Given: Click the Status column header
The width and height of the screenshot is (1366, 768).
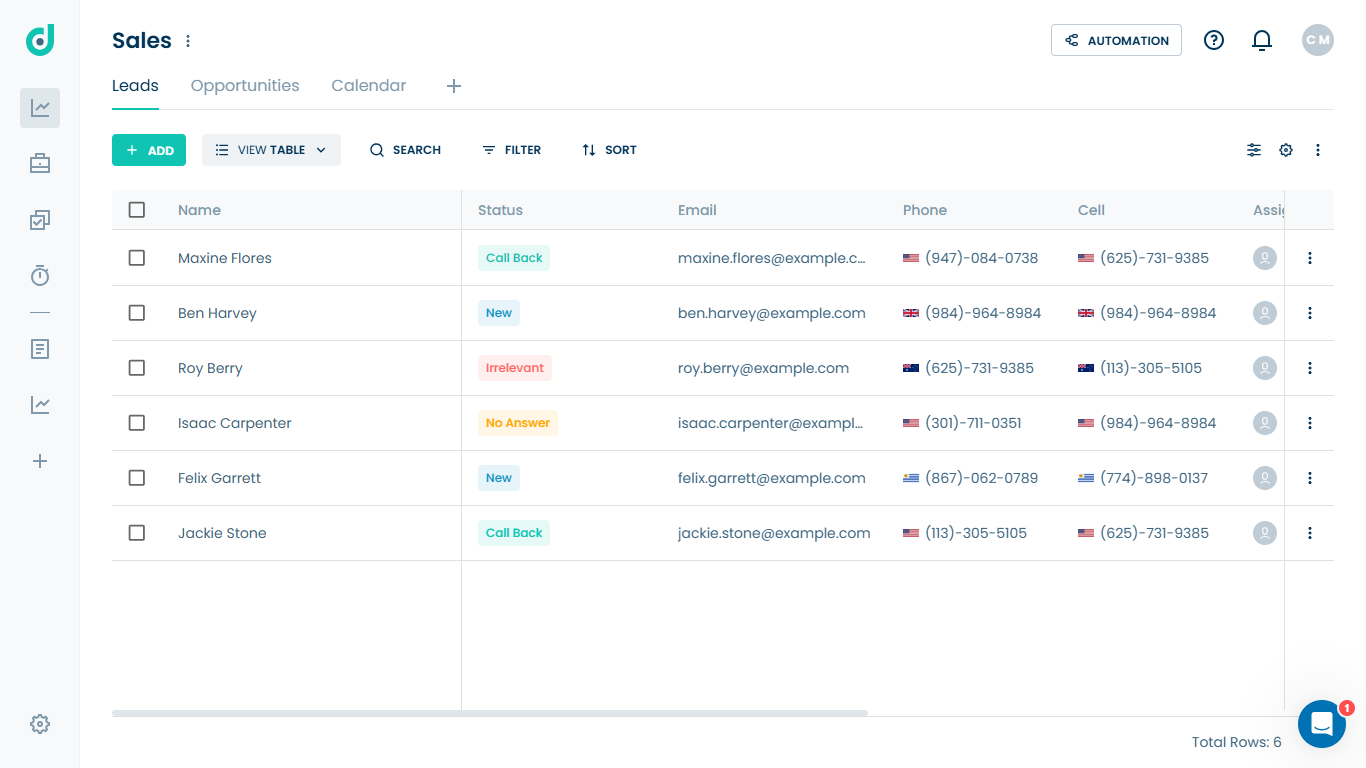Looking at the screenshot, I should point(500,210).
